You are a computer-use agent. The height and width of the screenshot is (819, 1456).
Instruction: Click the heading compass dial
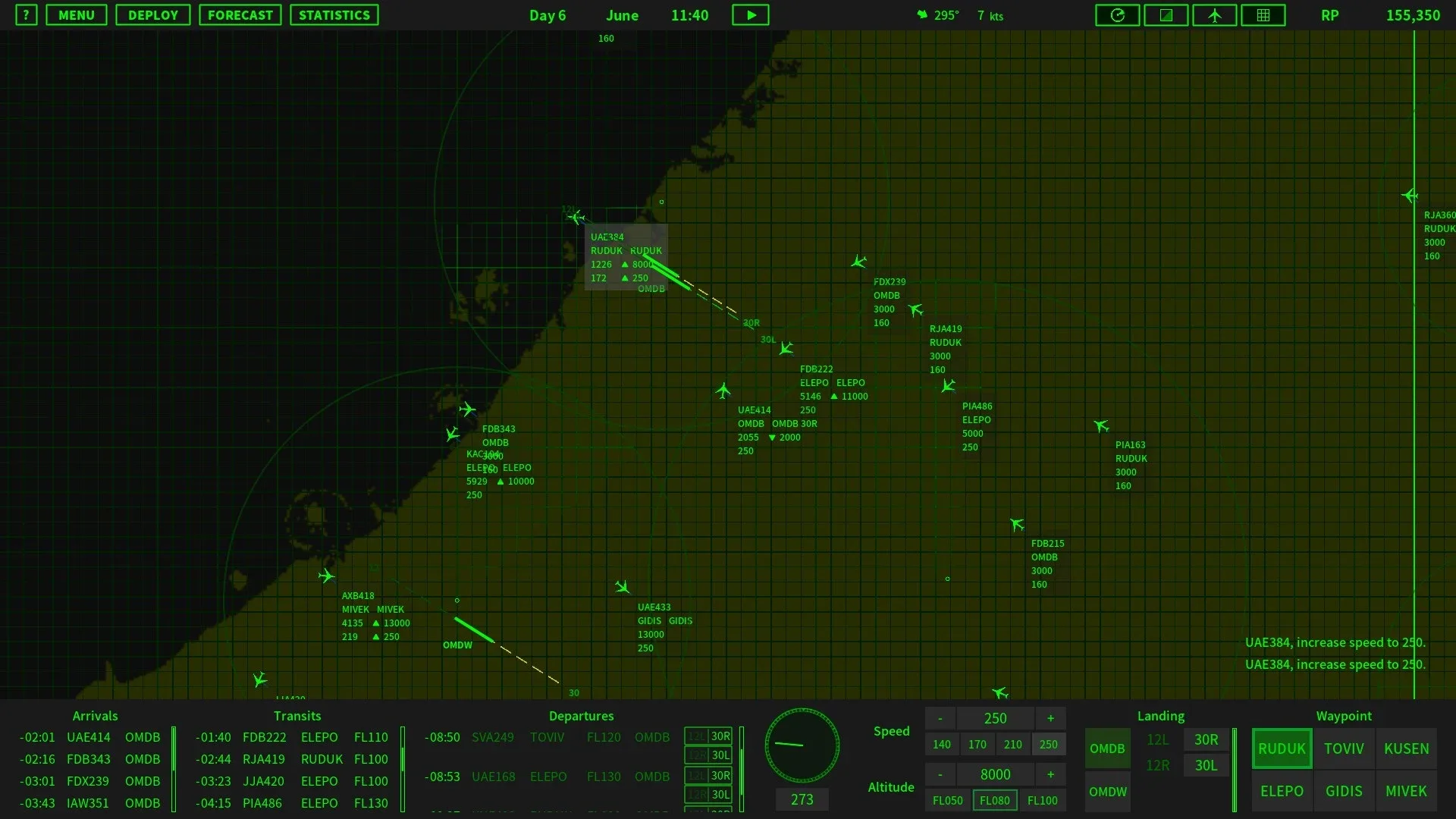802,746
